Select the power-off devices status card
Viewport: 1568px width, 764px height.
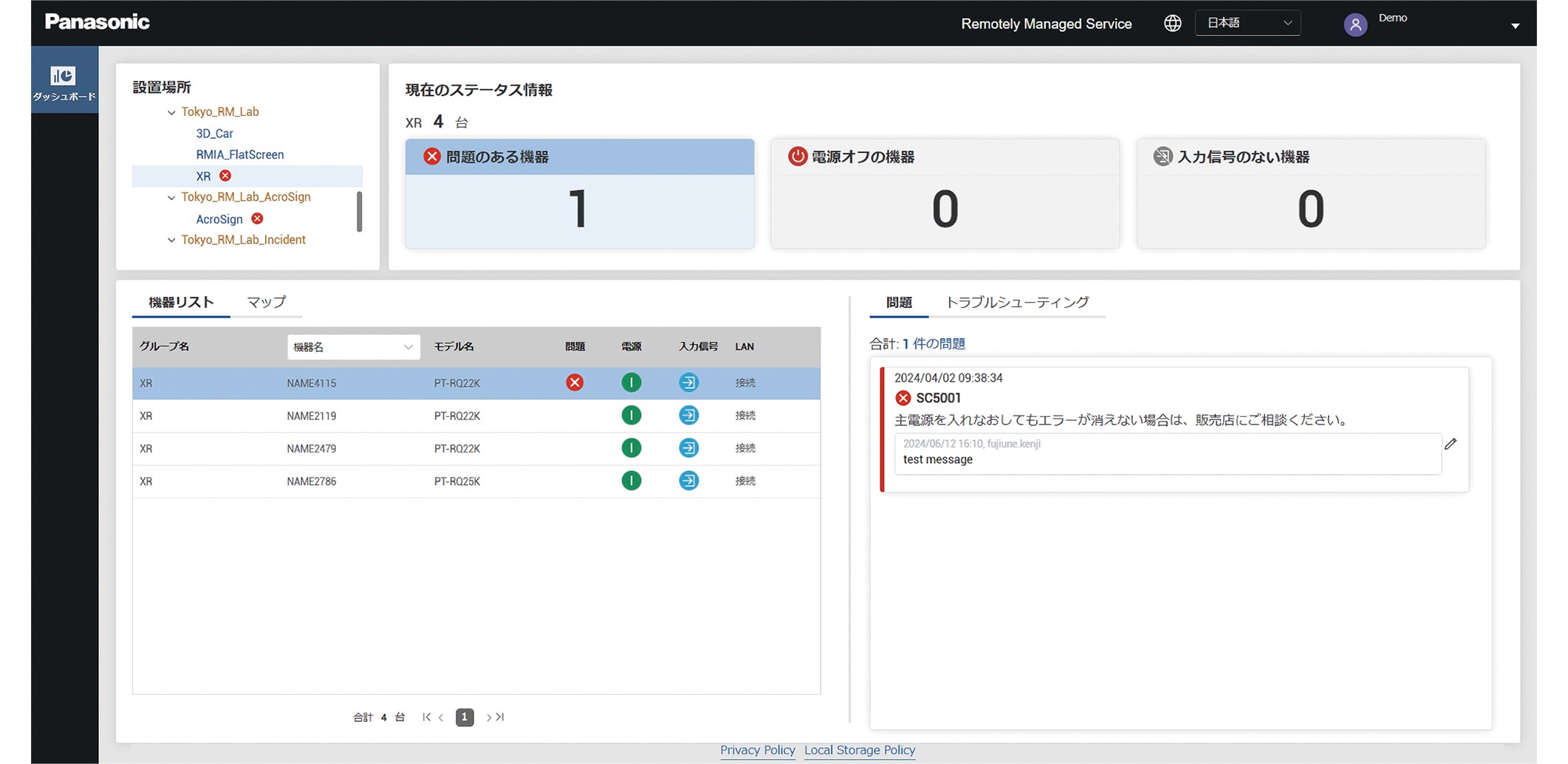(945, 193)
